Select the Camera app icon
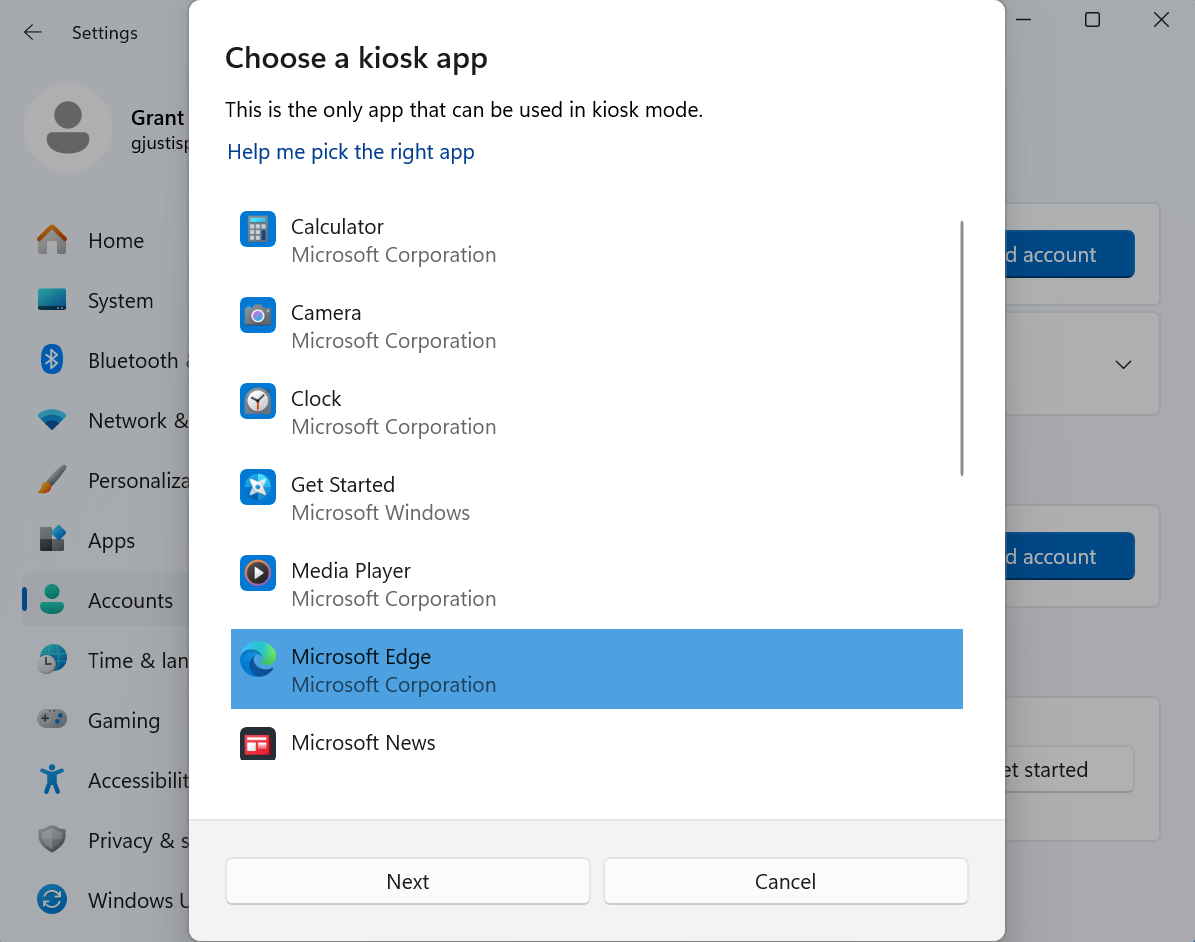1195x942 pixels. click(x=258, y=316)
